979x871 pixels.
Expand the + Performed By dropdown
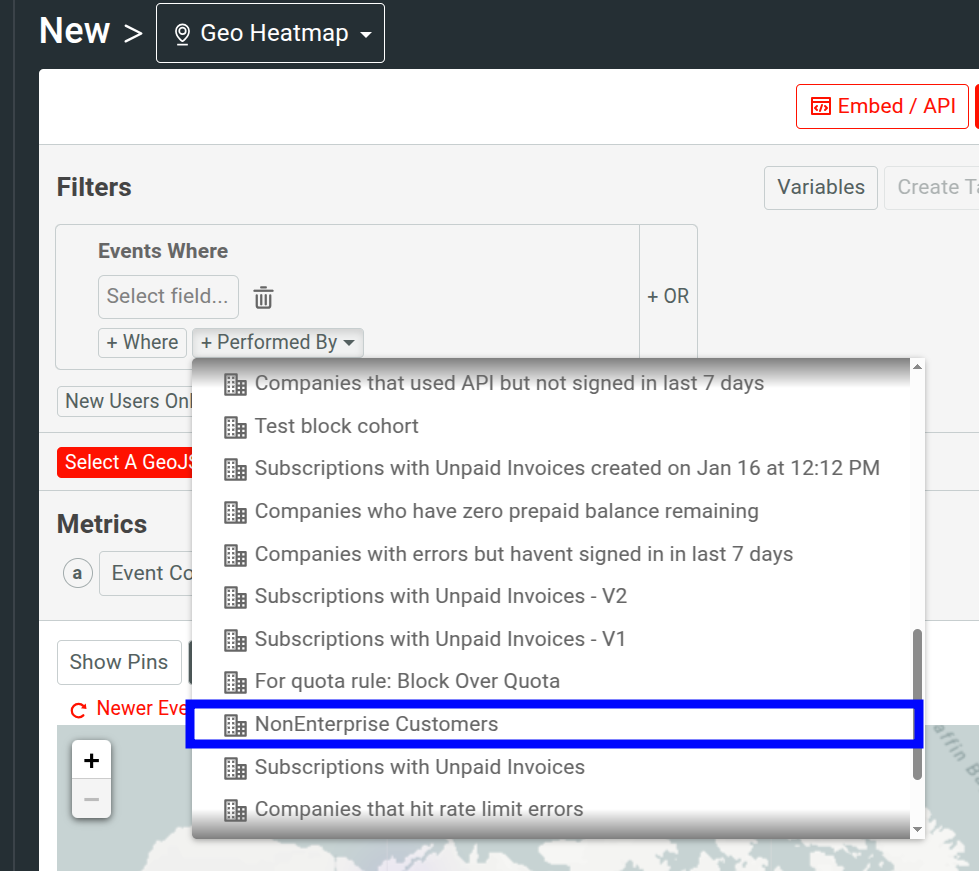277,342
